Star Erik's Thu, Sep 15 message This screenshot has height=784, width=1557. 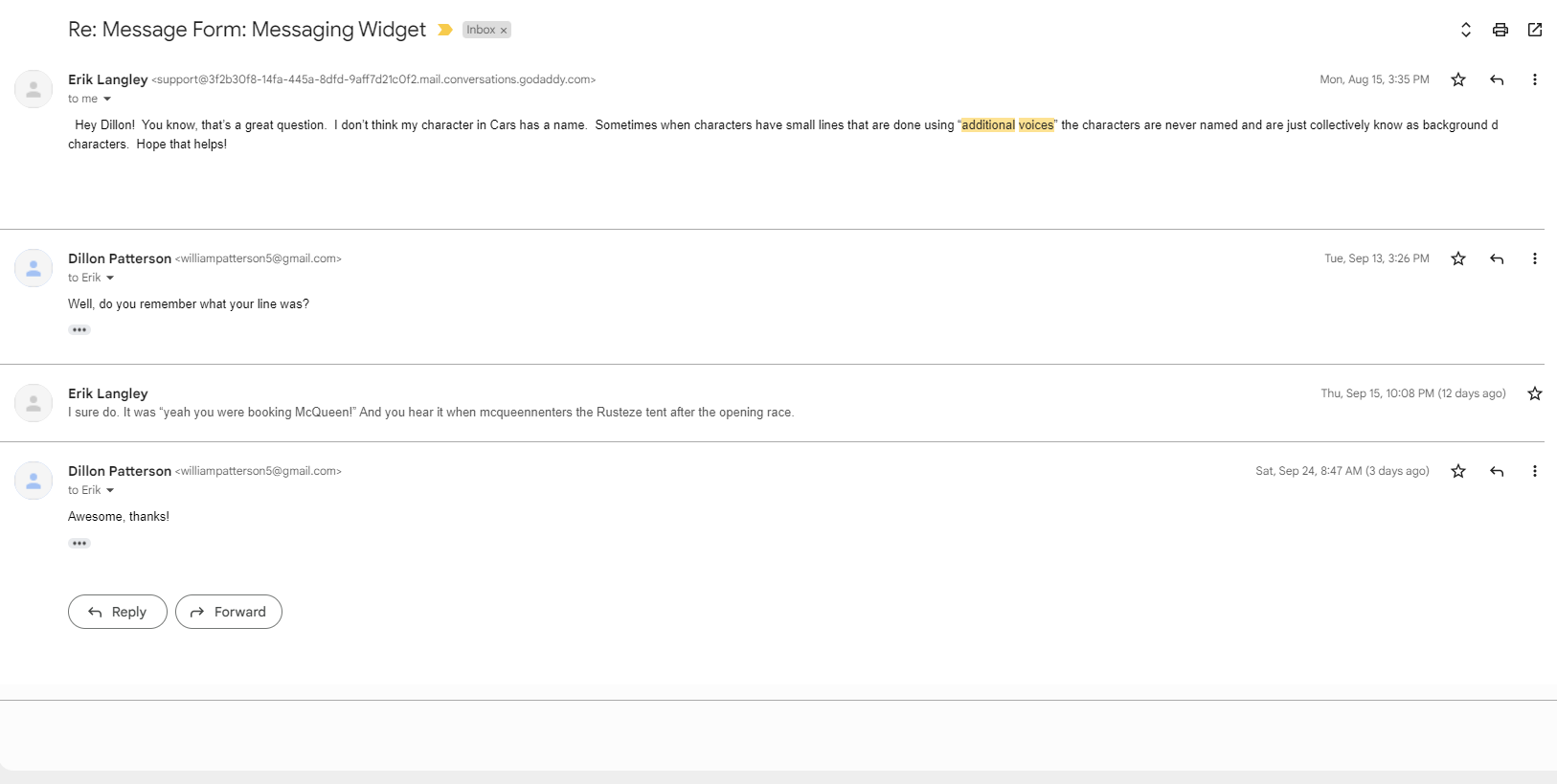pos(1535,393)
